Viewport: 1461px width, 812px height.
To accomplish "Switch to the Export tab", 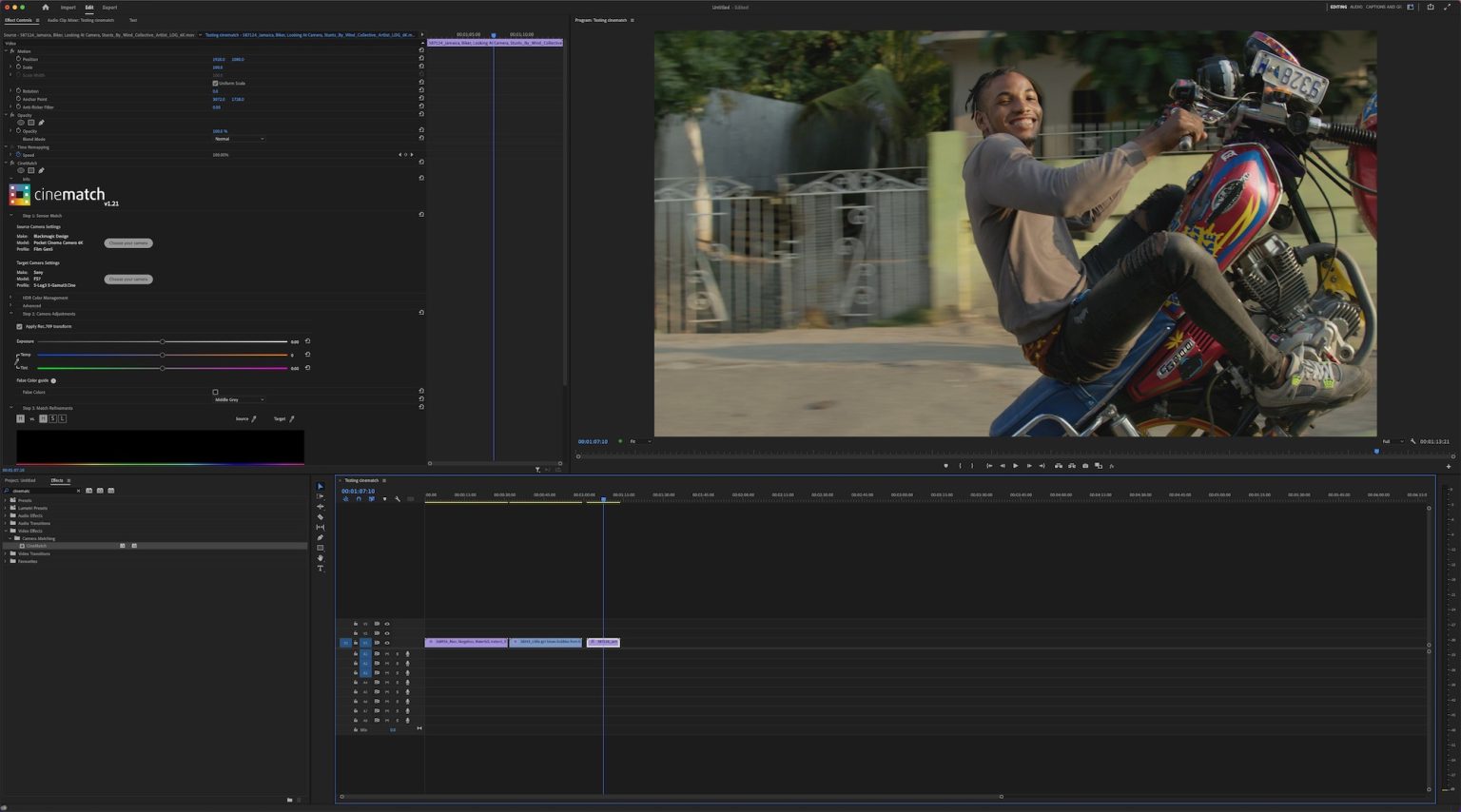I will click(x=110, y=8).
